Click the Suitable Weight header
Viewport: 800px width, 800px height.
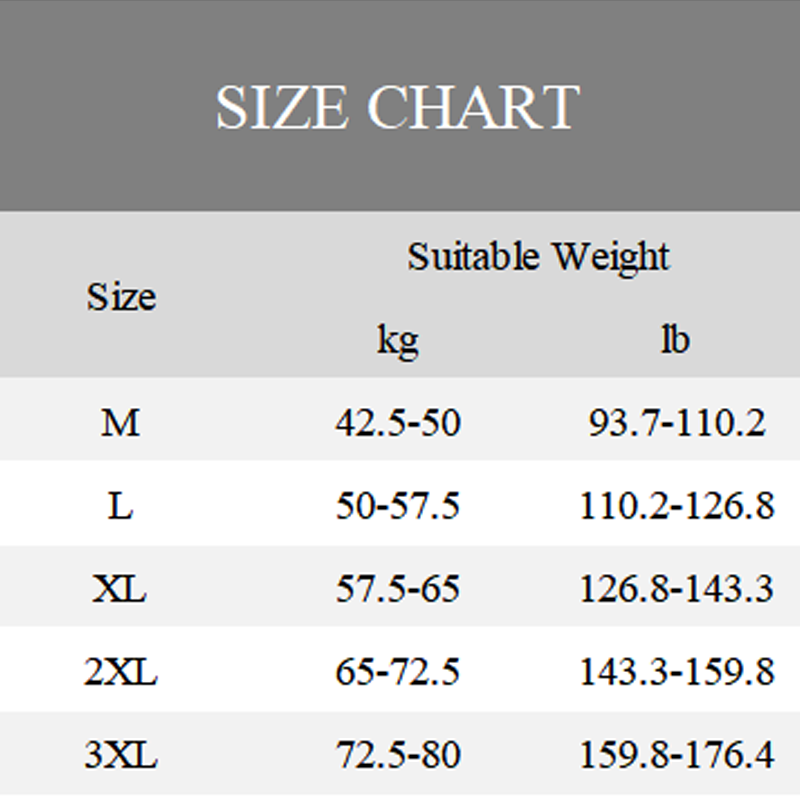pos(538,257)
